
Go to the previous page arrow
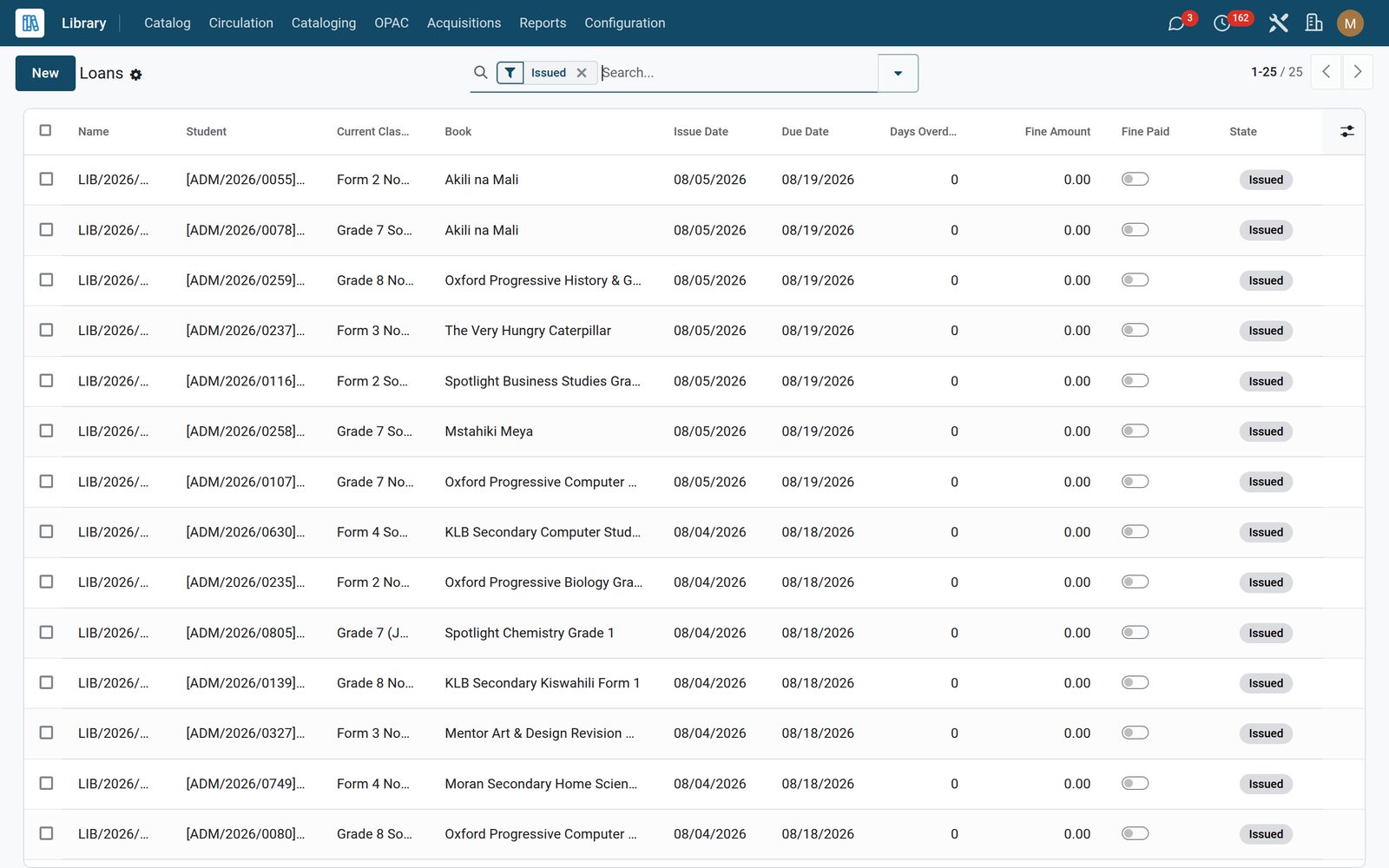click(1326, 72)
